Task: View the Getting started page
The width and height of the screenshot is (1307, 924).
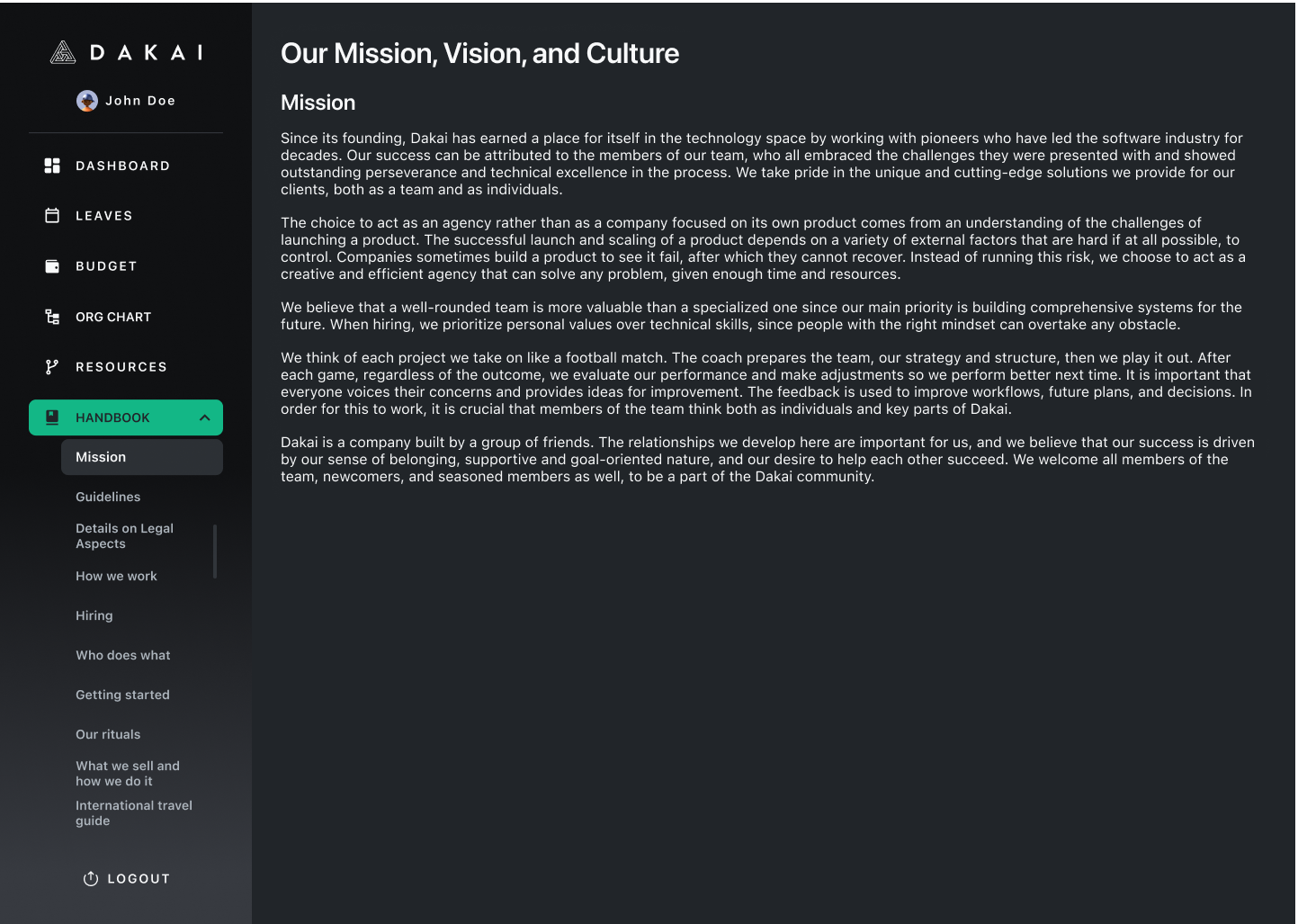Action: coord(122,695)
